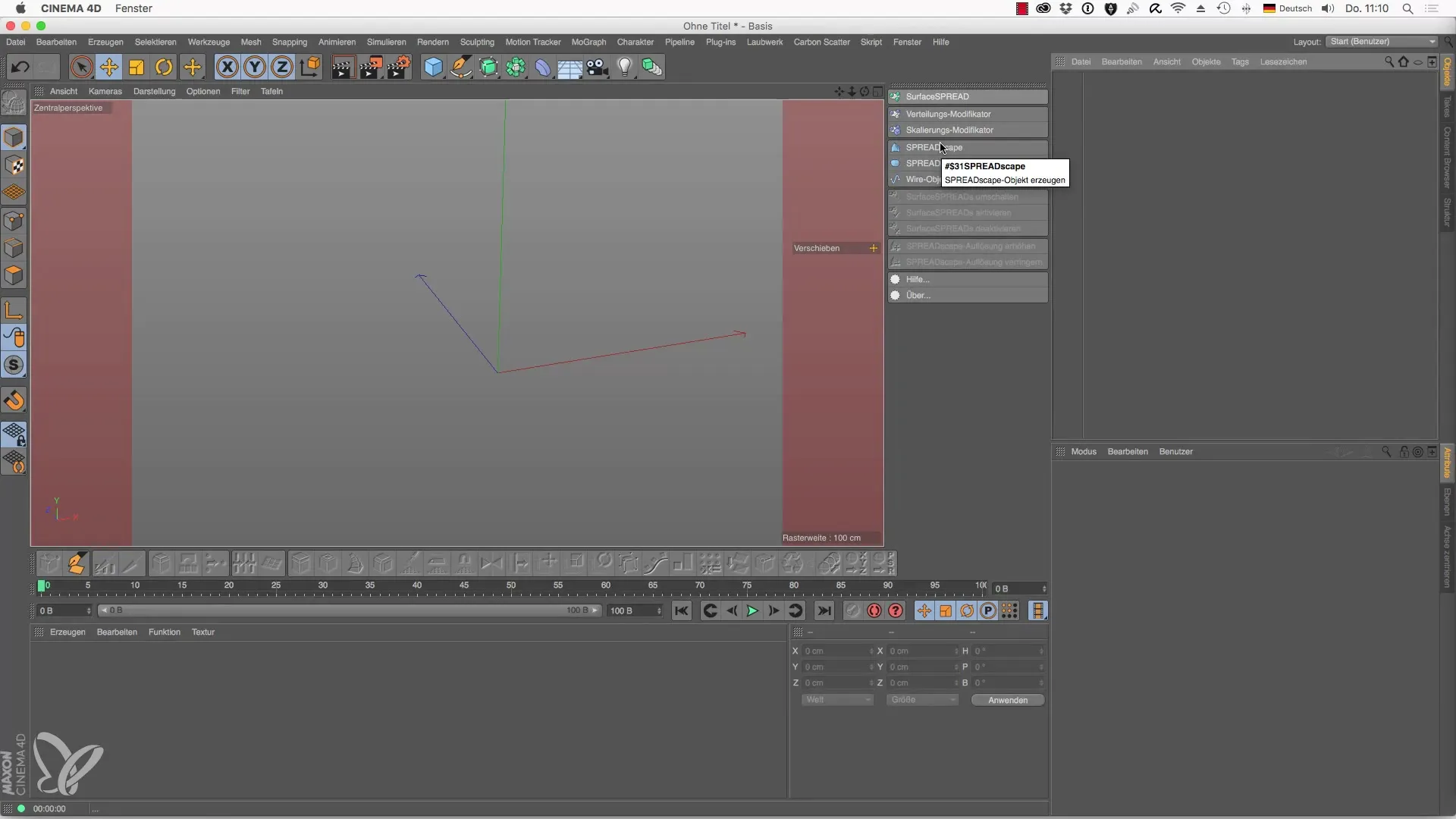This screenshot has height=819, width=1456.
Task: Open the Takes side tab
Action: 1447,106
